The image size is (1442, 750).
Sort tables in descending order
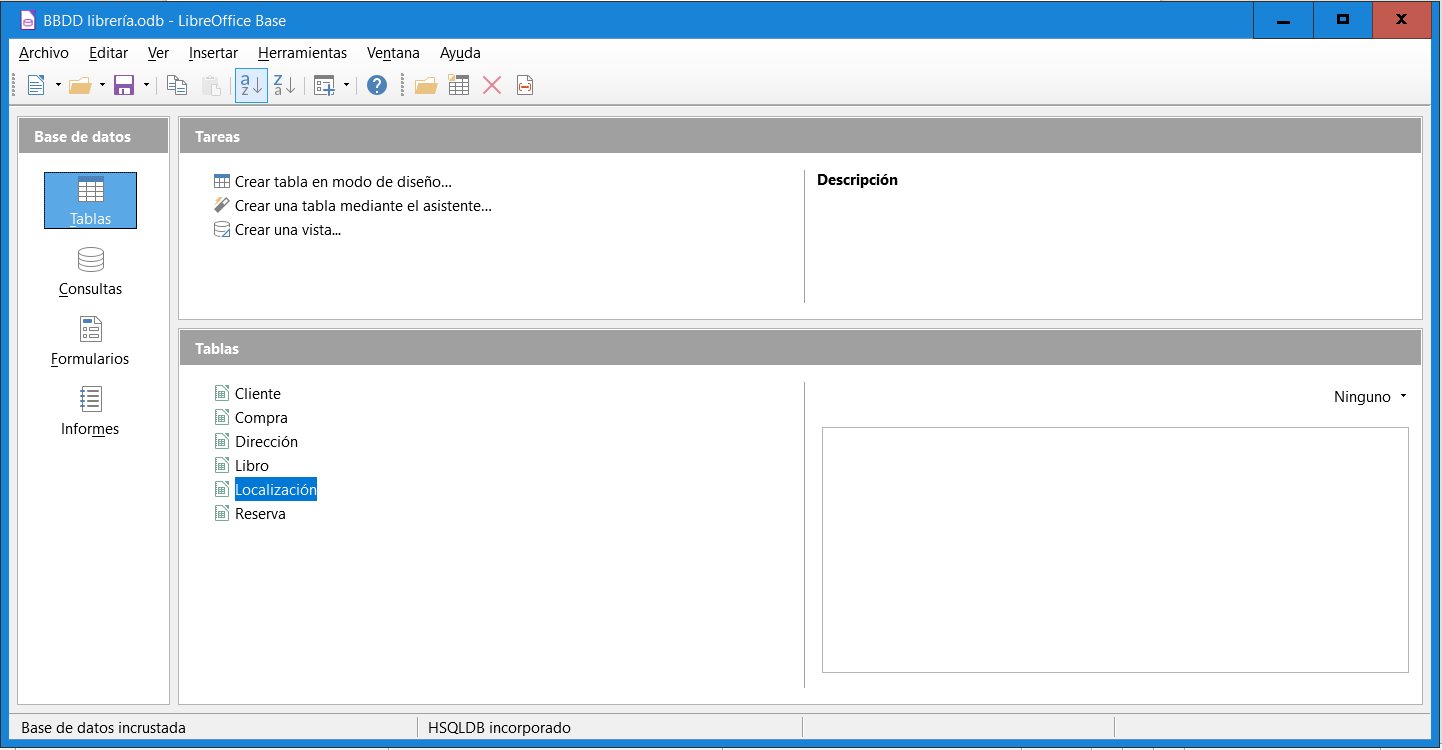point(284,86)
